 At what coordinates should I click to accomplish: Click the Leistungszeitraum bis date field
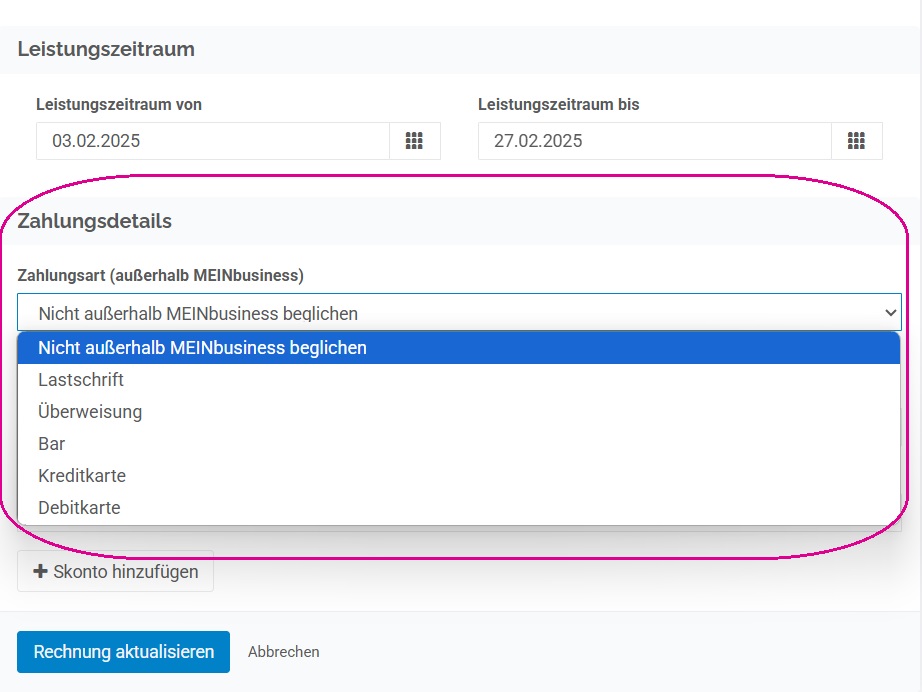tap(654, 141)
